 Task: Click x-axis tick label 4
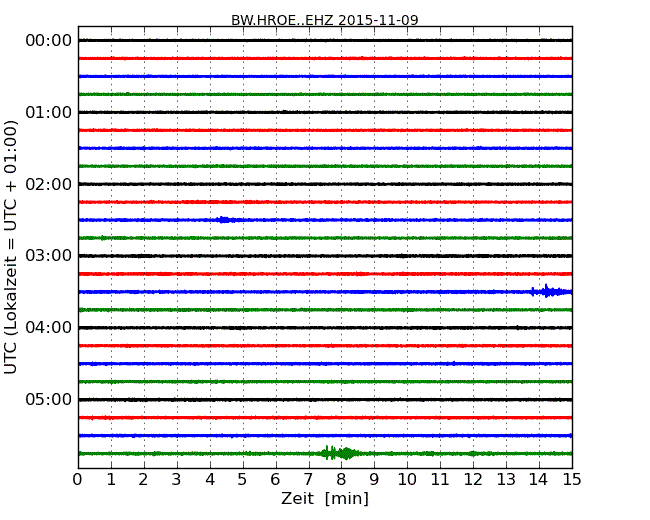pyautogui.click(x=210, y=480)
